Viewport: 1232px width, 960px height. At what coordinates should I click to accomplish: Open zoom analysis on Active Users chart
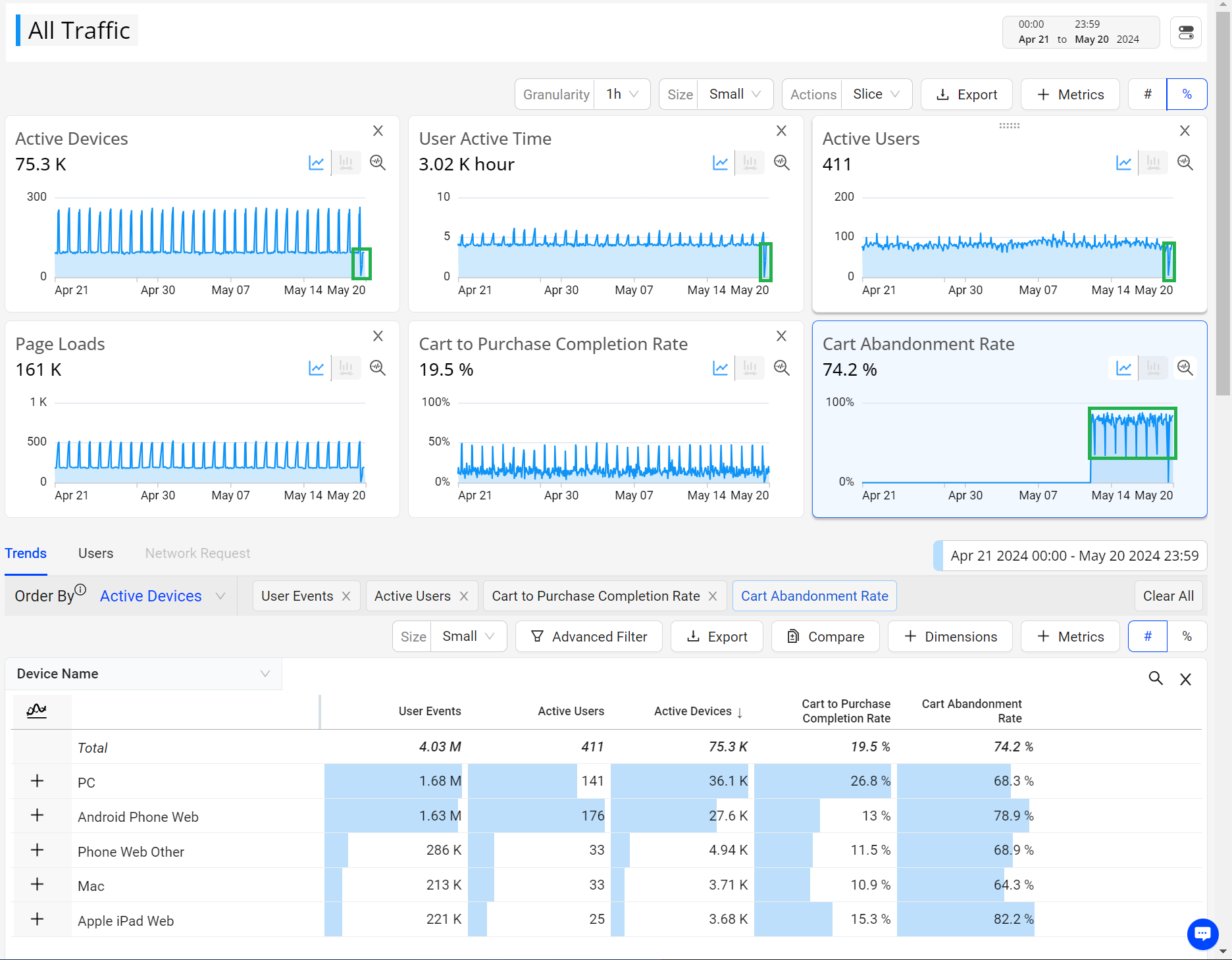pos(1185,163)
